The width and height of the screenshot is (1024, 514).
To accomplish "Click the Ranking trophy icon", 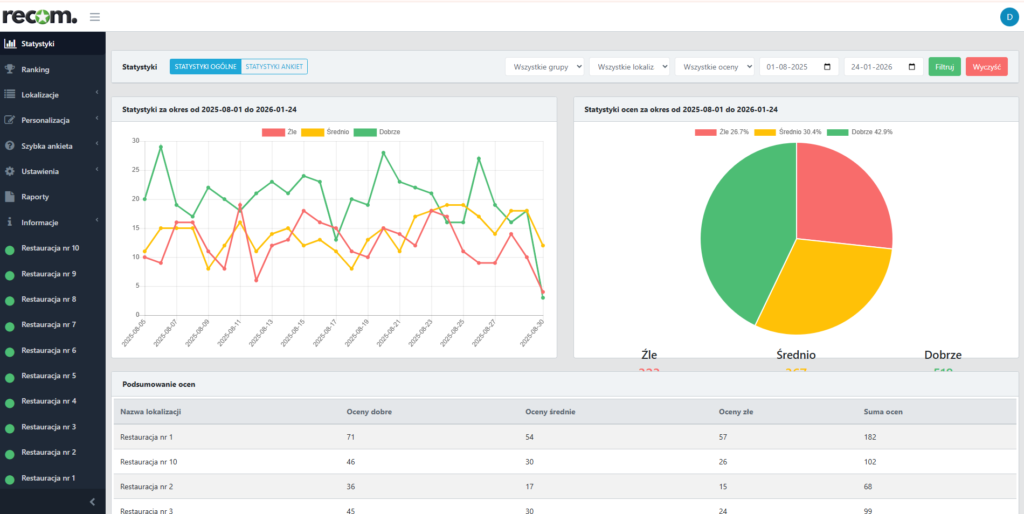I will click(10, 69).
